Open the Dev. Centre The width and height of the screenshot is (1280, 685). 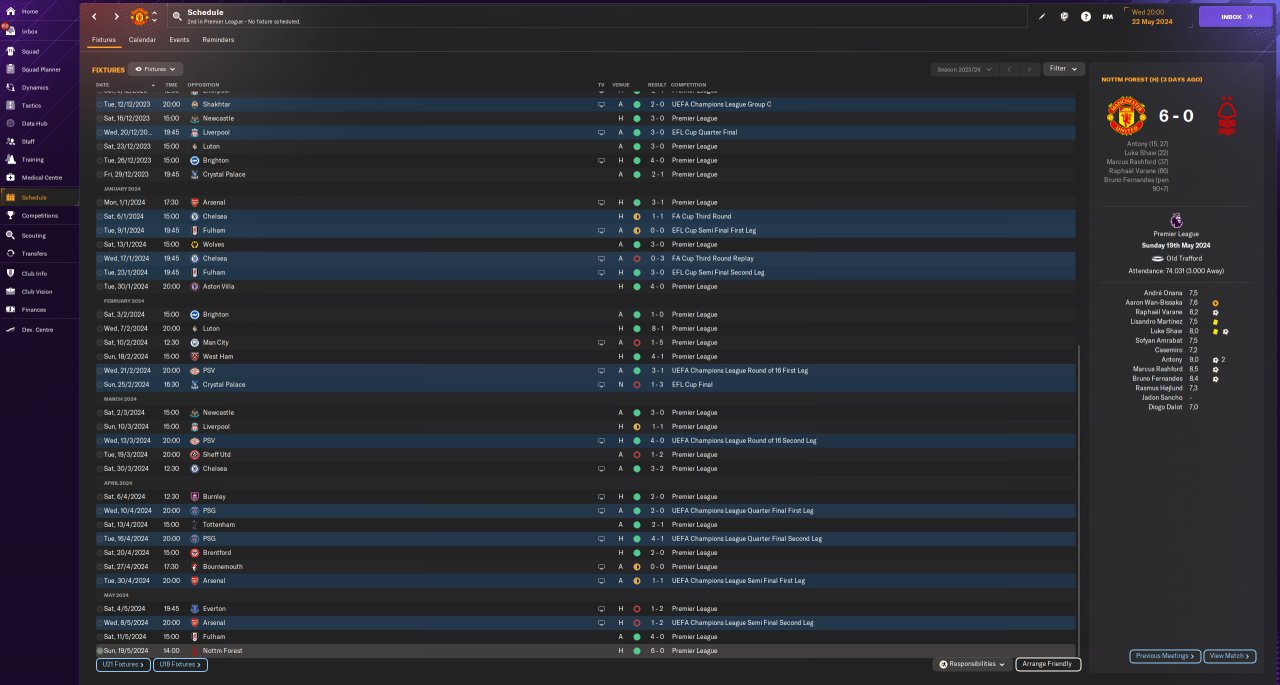click(x=38, y=329)
